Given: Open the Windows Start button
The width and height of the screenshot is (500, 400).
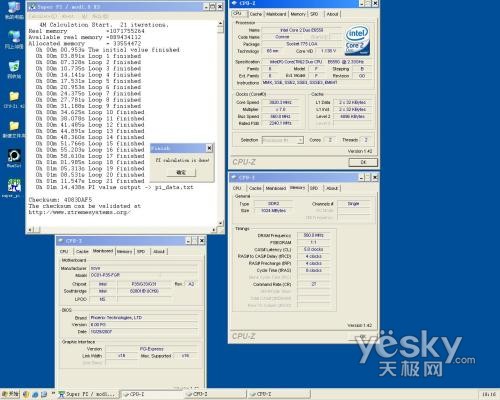Looking at the screenshot, I should click(x=10, y=394).
